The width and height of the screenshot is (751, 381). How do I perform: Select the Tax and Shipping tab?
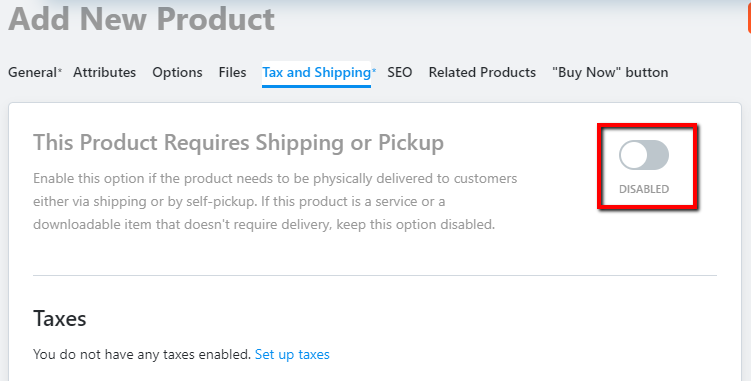(x=317, y=72)
